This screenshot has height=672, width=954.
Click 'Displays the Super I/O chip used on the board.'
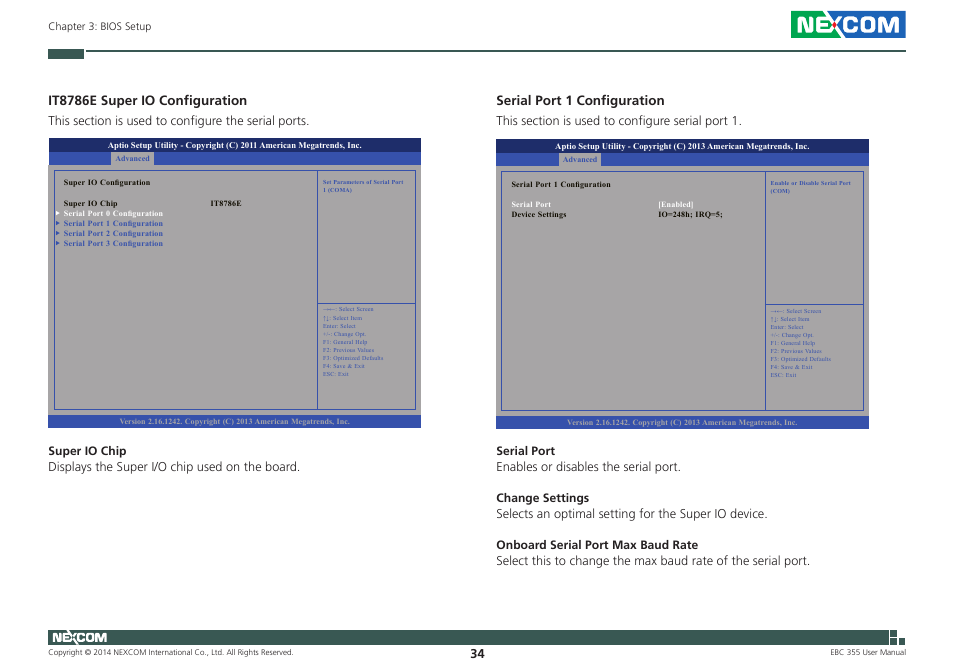[174, 467]
